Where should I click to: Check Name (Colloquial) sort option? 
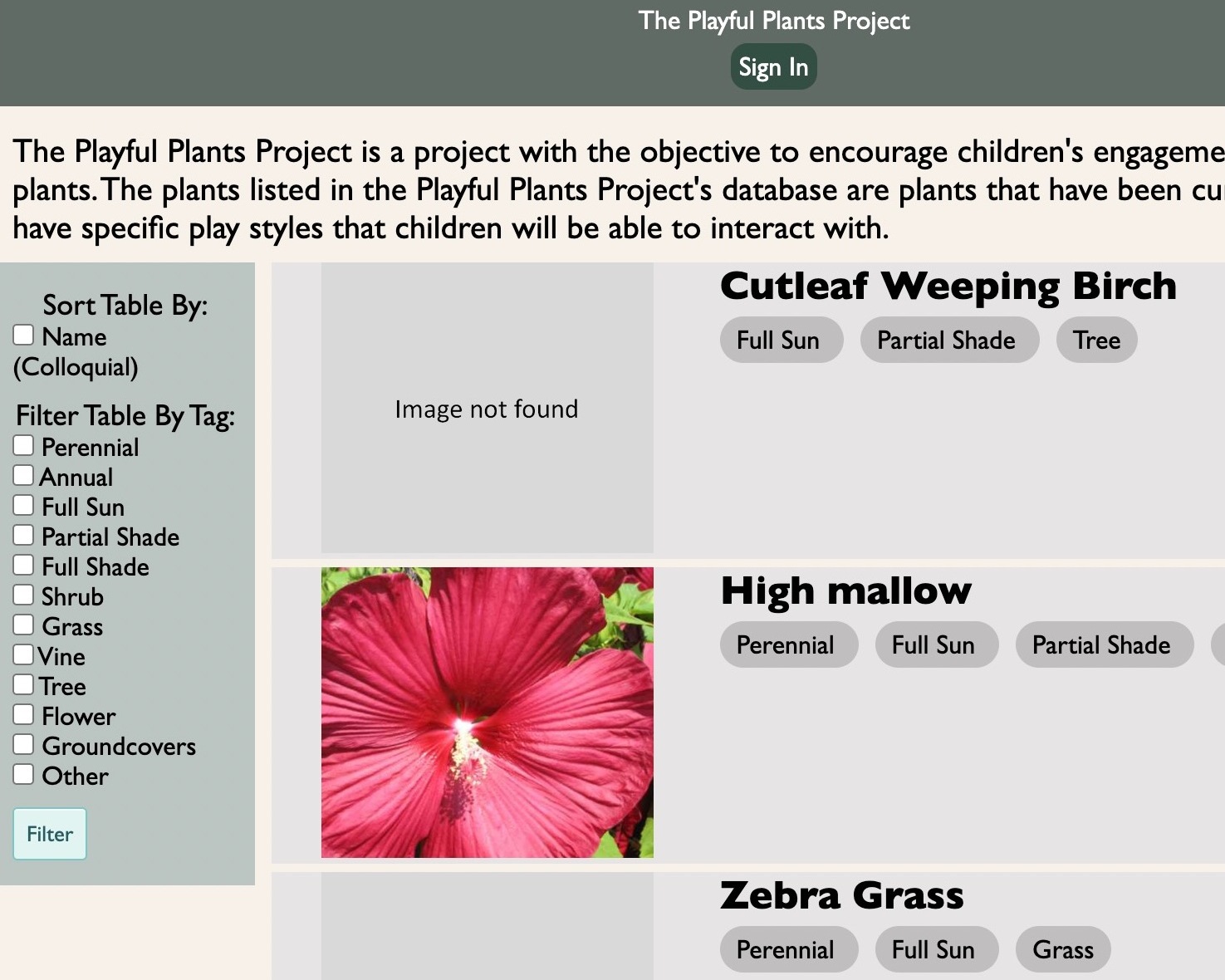point(23,334)
